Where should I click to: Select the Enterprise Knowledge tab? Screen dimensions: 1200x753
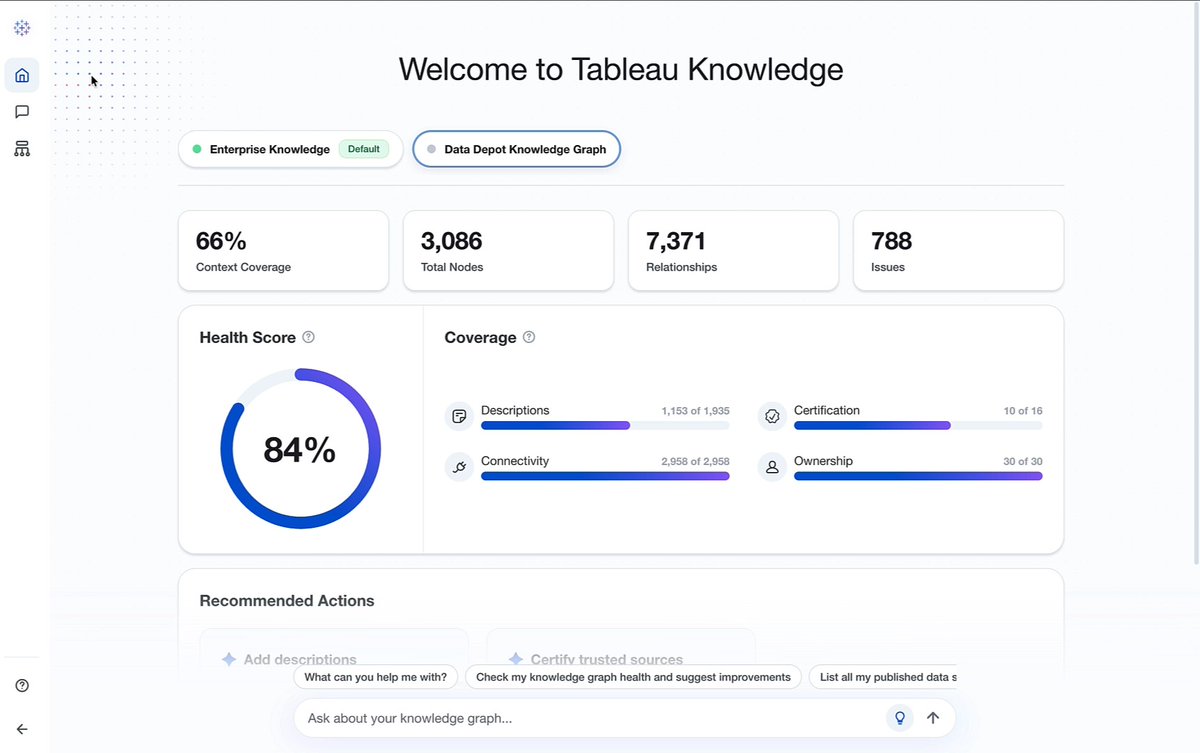click(x=290, y=149)
